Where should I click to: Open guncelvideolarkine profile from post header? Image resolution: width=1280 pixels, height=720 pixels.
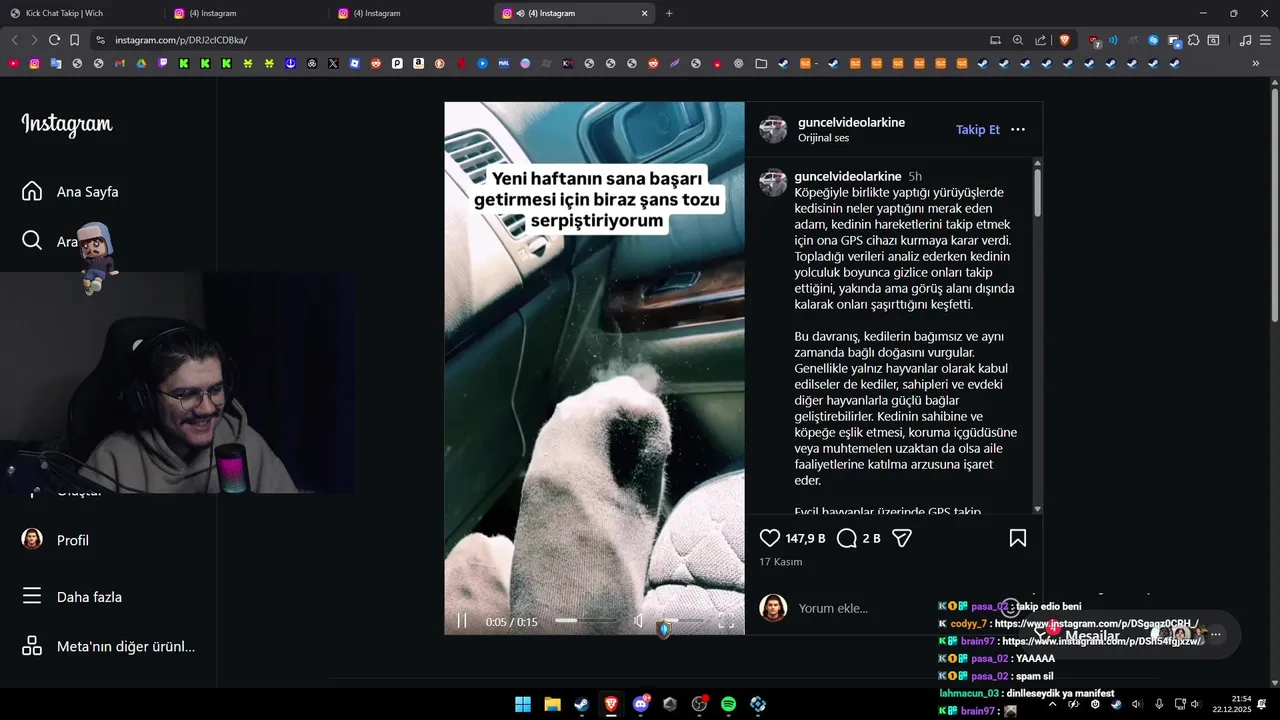click(851, 122)
